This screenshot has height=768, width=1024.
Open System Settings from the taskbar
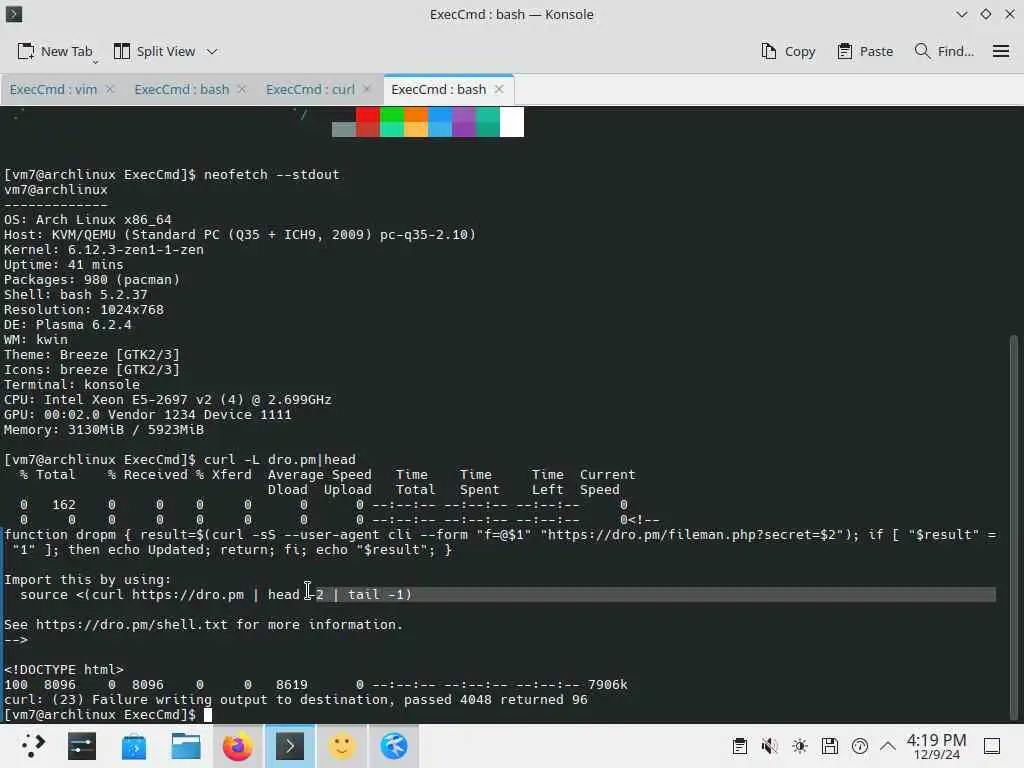point(82,746)
